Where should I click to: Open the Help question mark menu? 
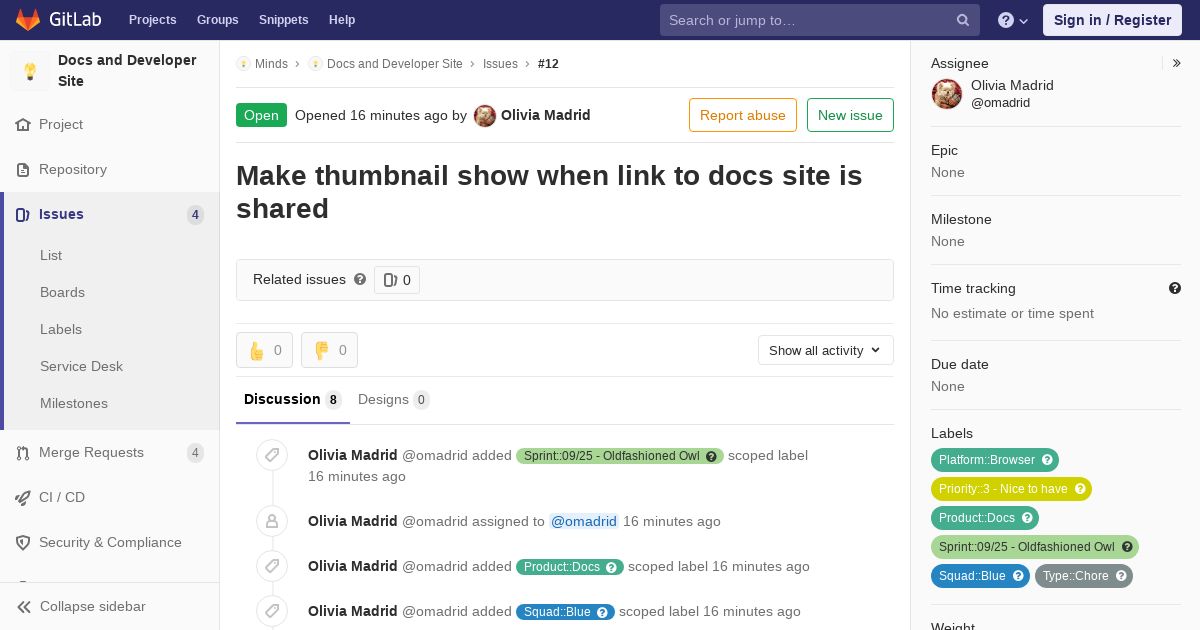[1013, 20]
